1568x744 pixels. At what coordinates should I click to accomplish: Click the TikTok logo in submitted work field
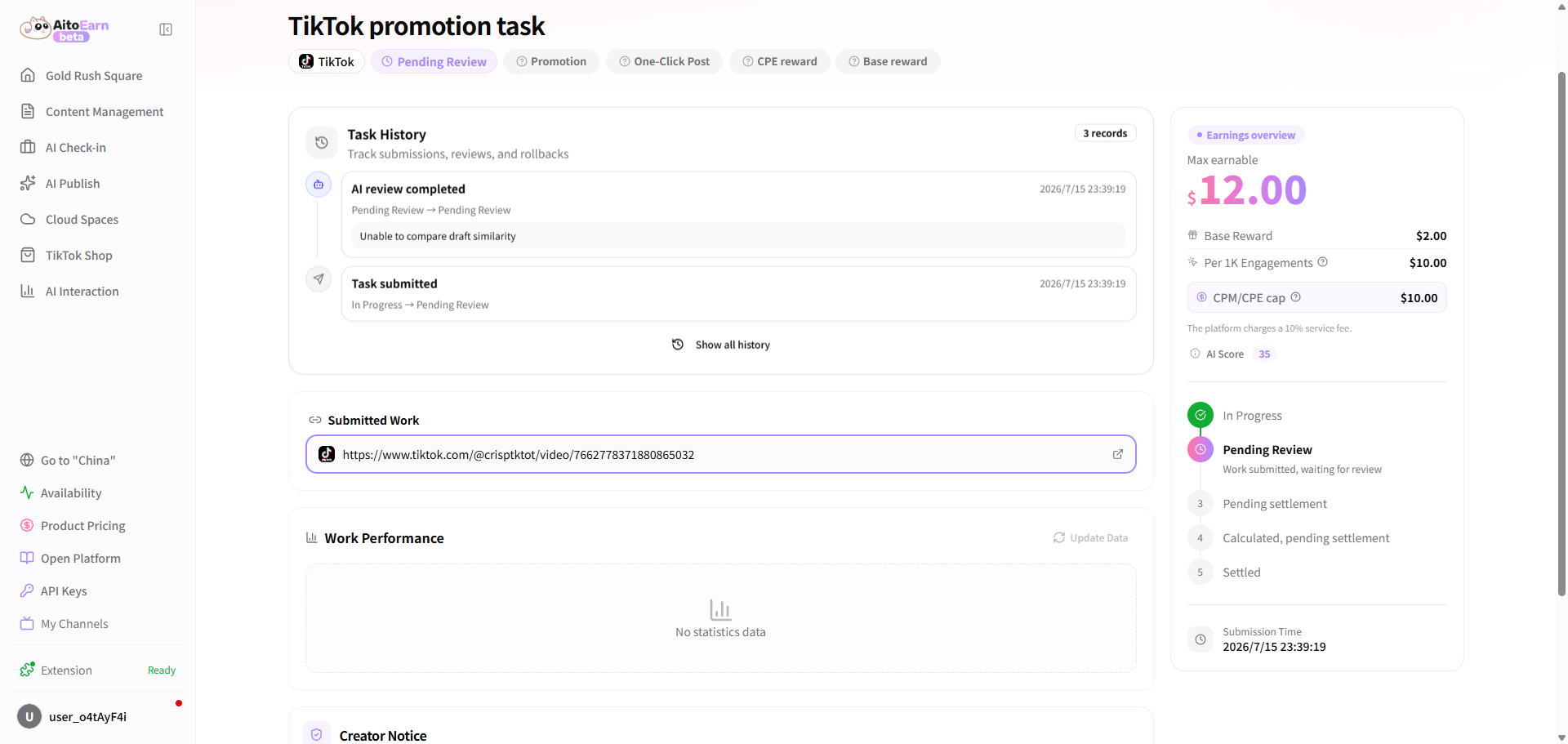pyautogui.click(x=327, y=454)
